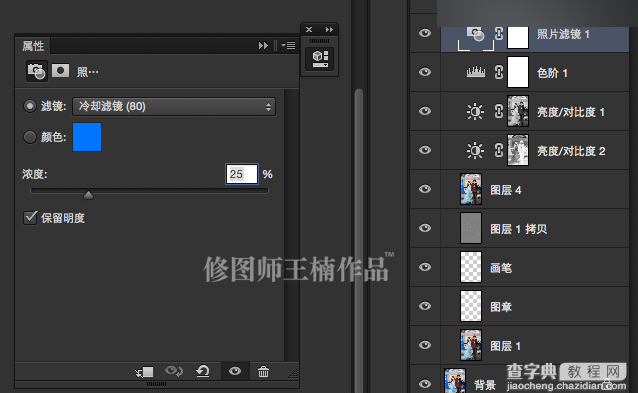Click the transparent 图章 layer thumbnail
Viewport: 638px width, 393px height.
point(471,306)
